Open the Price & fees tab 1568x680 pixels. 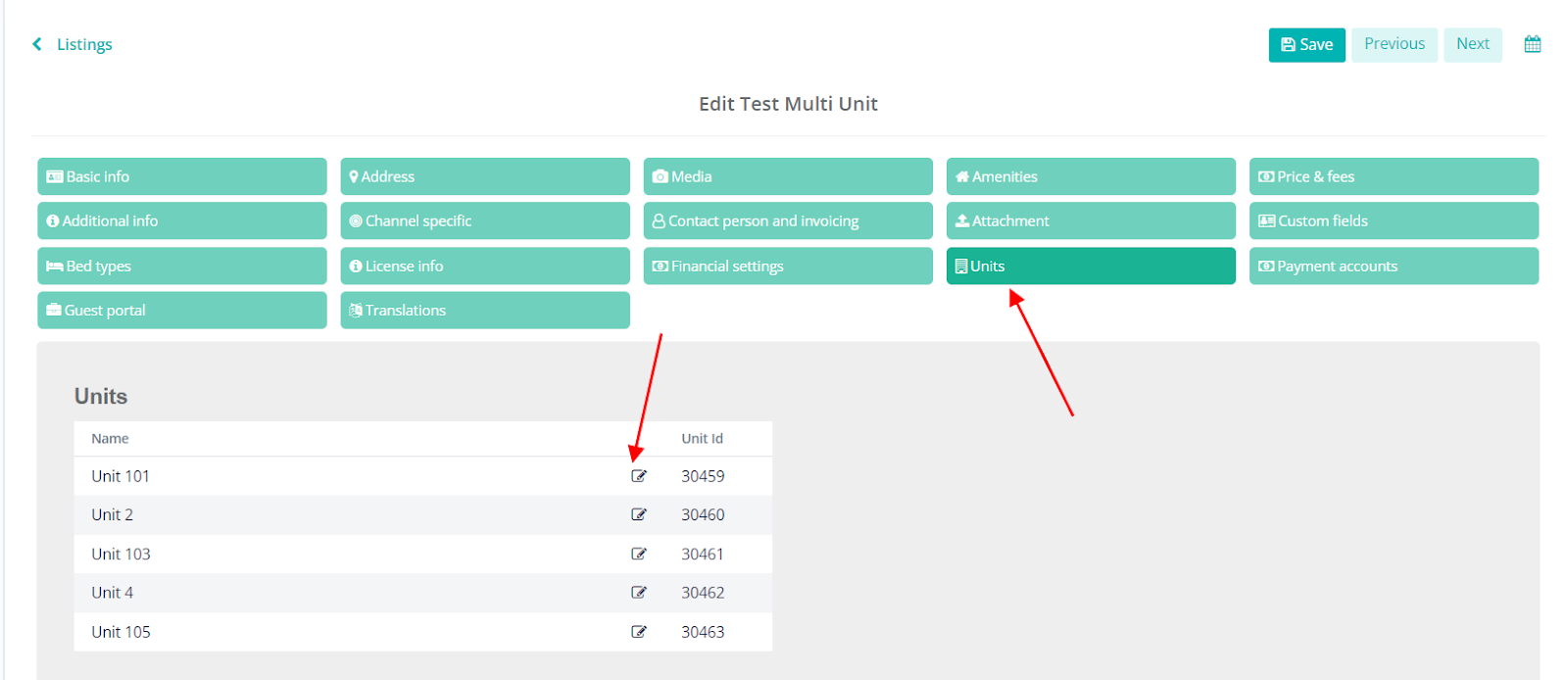[x=1393, y=176]
